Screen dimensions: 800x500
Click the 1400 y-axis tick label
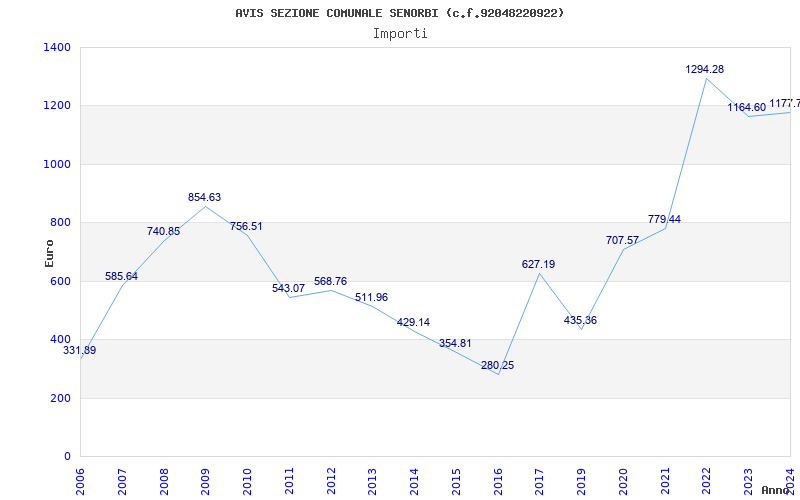coord(57,47)
